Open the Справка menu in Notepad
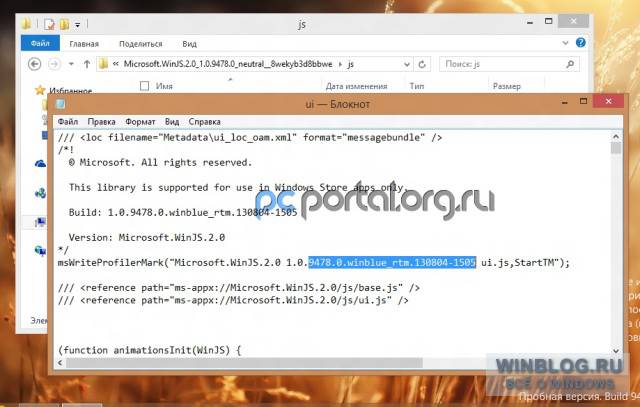The image size is (640, 407). tap(204, 122)
